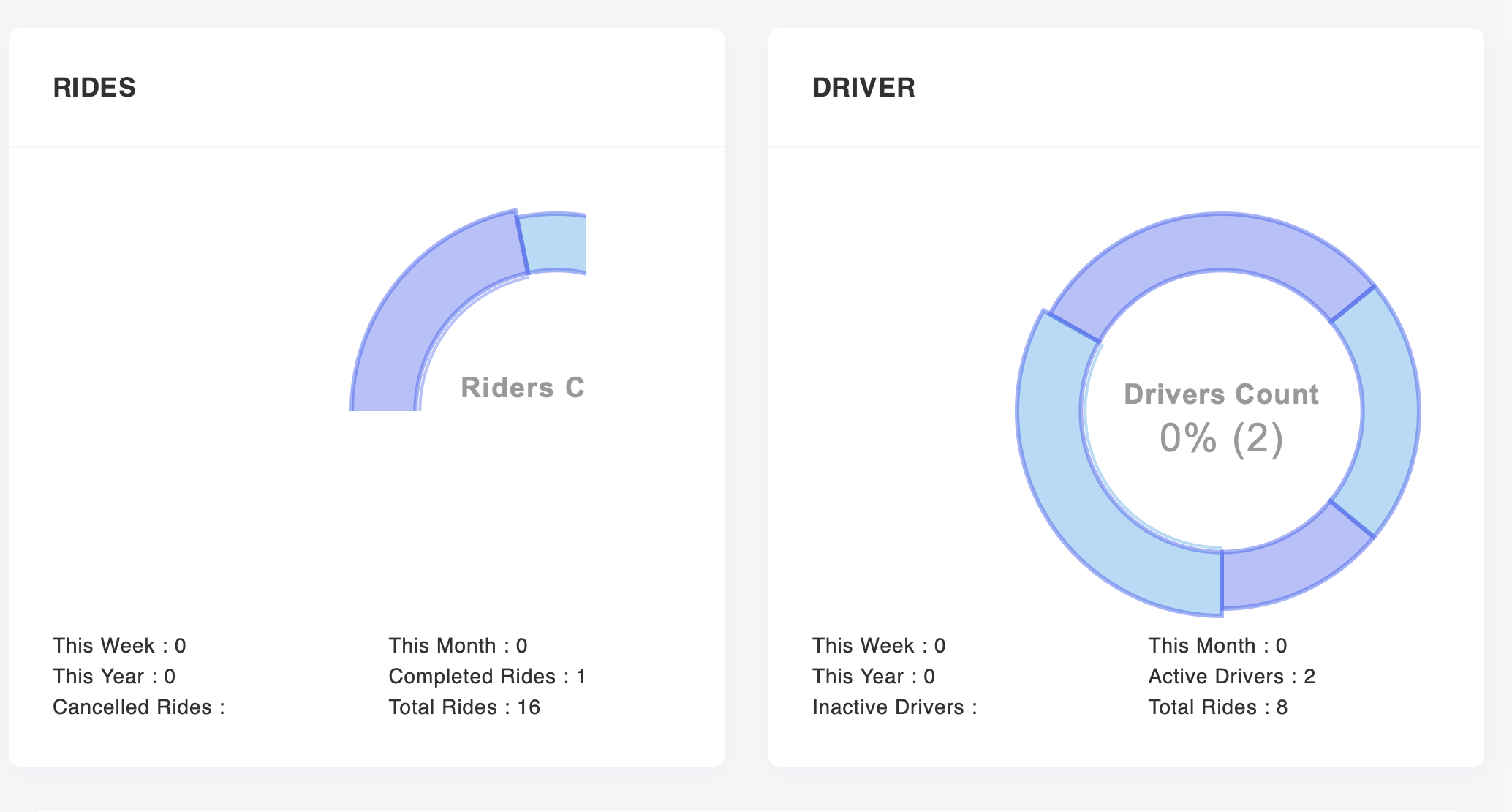Viewport: 1512px width, 812px height.
Task: Click This Month stat in Driver card
Action: pyautogui.click(x=1217, y=646)
